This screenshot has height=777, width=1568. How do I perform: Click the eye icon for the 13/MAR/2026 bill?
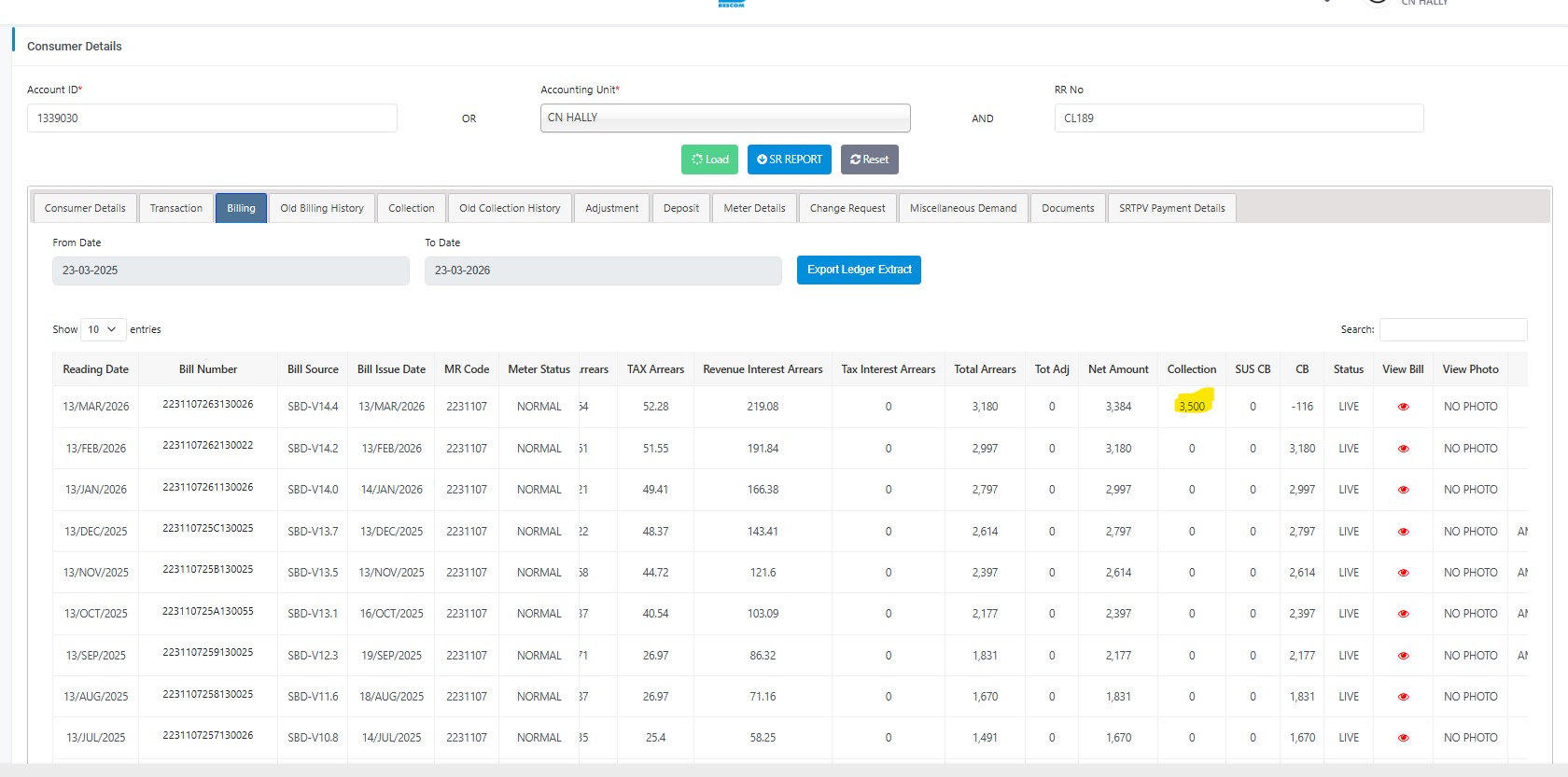pos(1403,407)
